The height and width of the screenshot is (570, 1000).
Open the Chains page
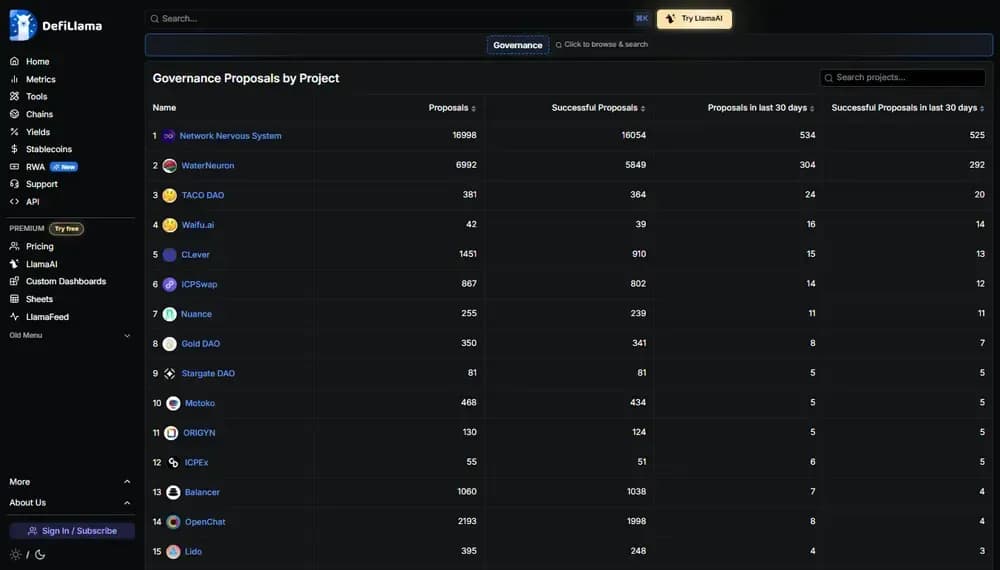click(39, 114)
